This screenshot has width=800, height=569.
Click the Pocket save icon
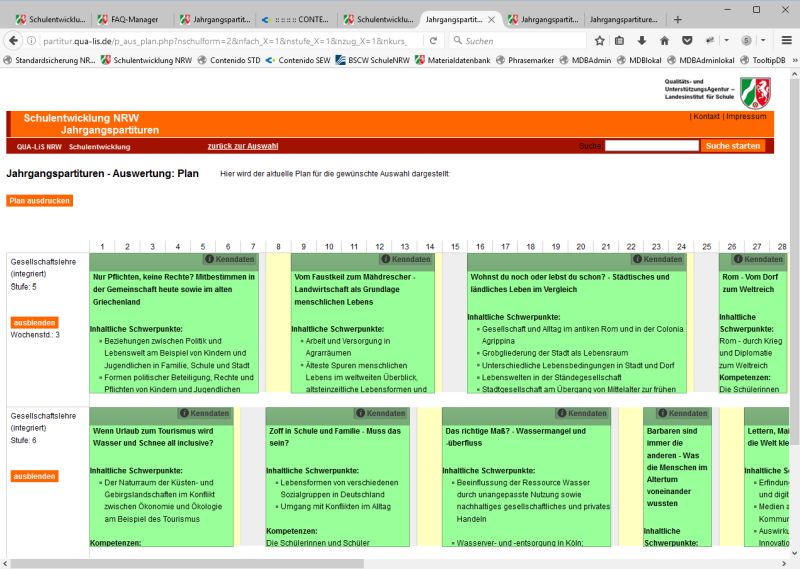click(x=688, y=41)
